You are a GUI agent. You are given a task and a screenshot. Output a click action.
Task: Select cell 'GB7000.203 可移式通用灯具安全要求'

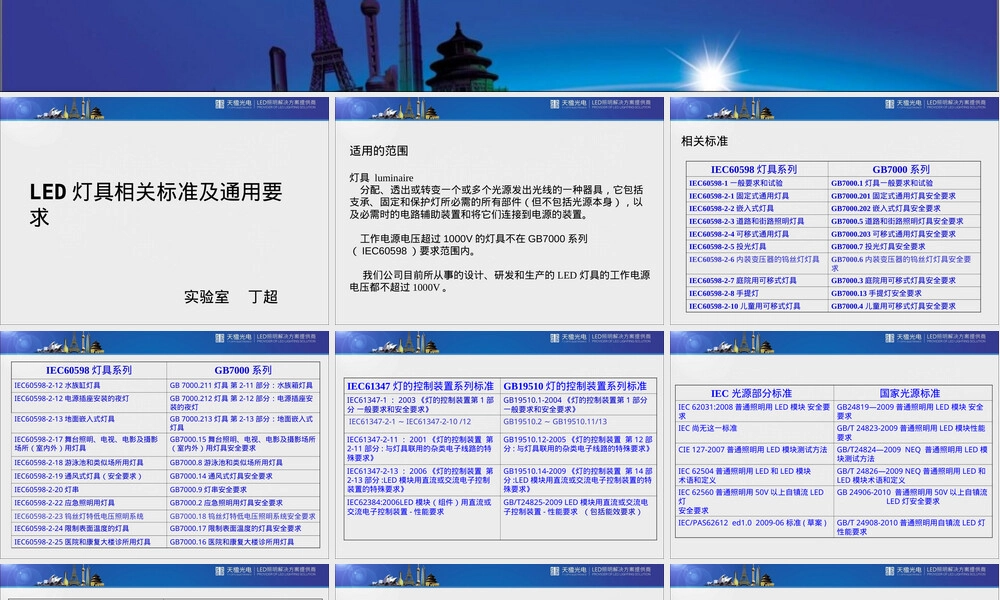[x=904, y=234]
